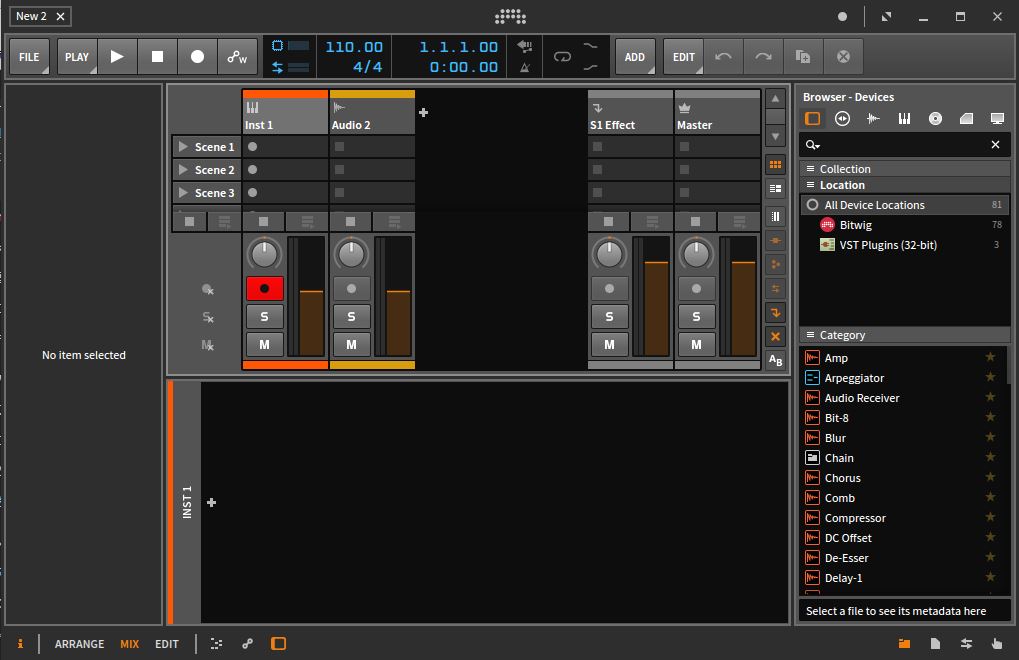Select the Compressor device
Screen dimensions: 1019x660
905,518
